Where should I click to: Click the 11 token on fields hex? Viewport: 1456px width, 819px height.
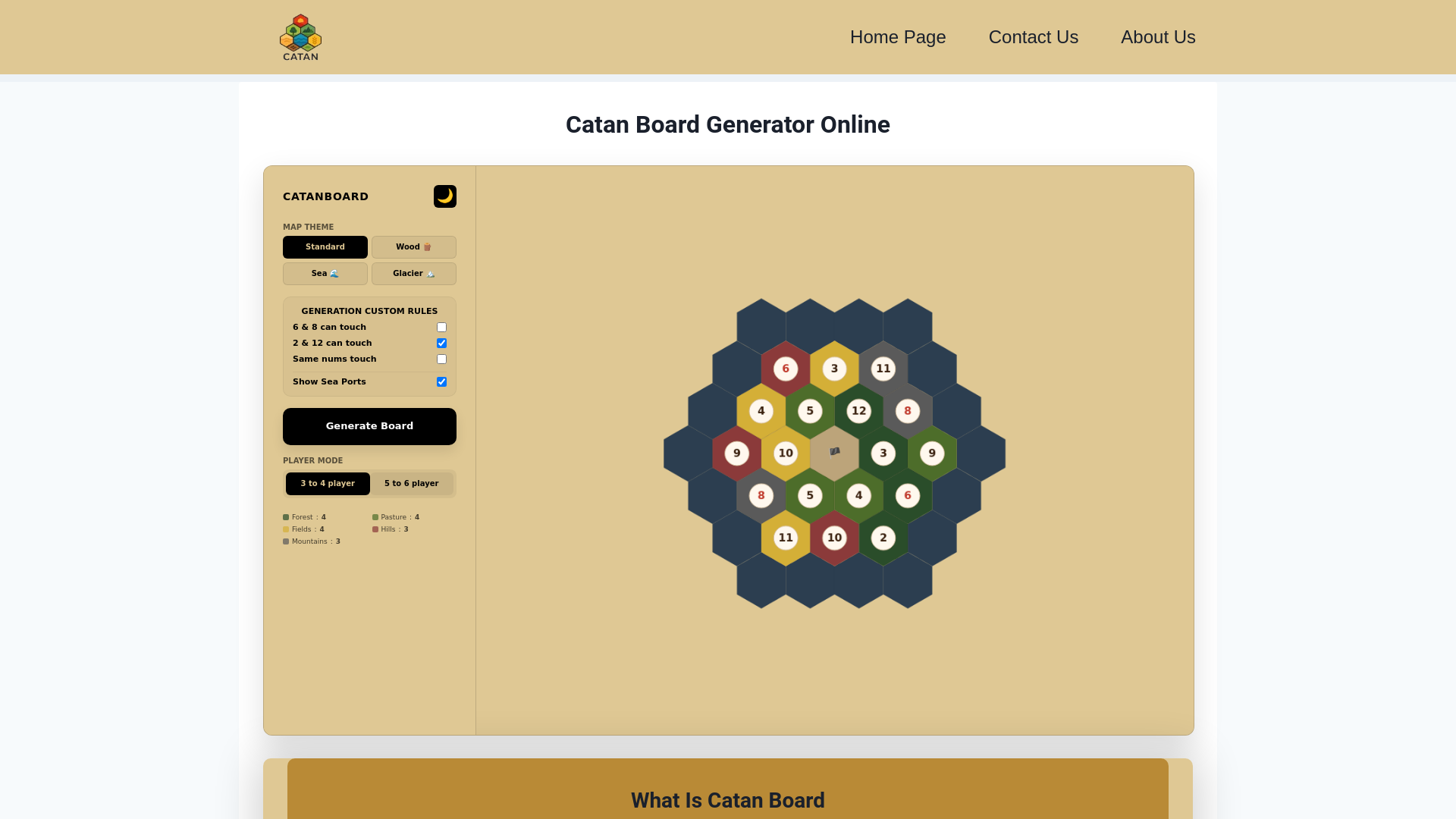pyautogui.click(x=786, y=538)
